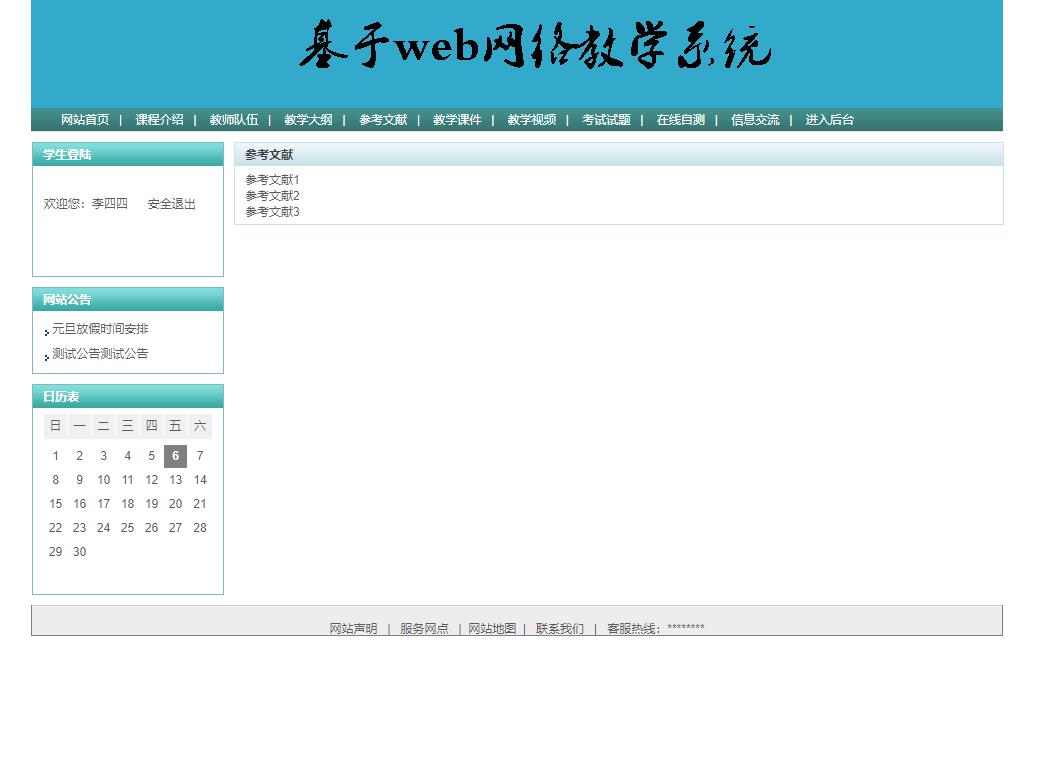1059x766 pixels.
Task: View the 教学大纲 section
Action: [x=307, y=119]
